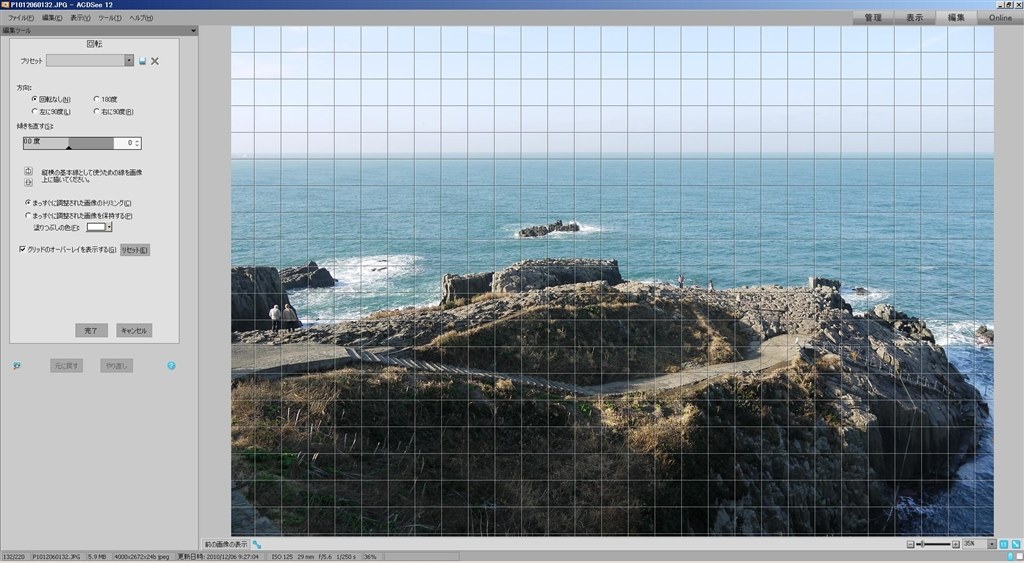
Task: Click the angle value input field
Action: tap(123, 143)
